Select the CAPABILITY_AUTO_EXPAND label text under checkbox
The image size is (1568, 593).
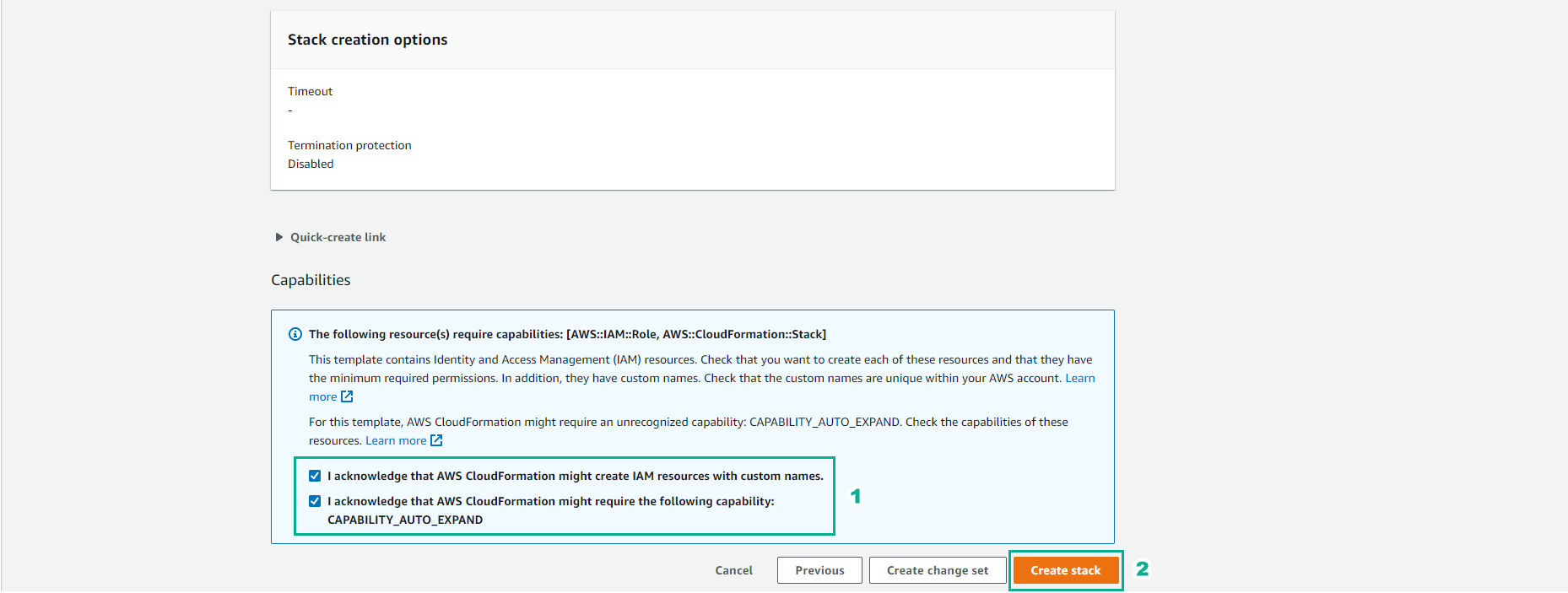[x=405, y=520]
